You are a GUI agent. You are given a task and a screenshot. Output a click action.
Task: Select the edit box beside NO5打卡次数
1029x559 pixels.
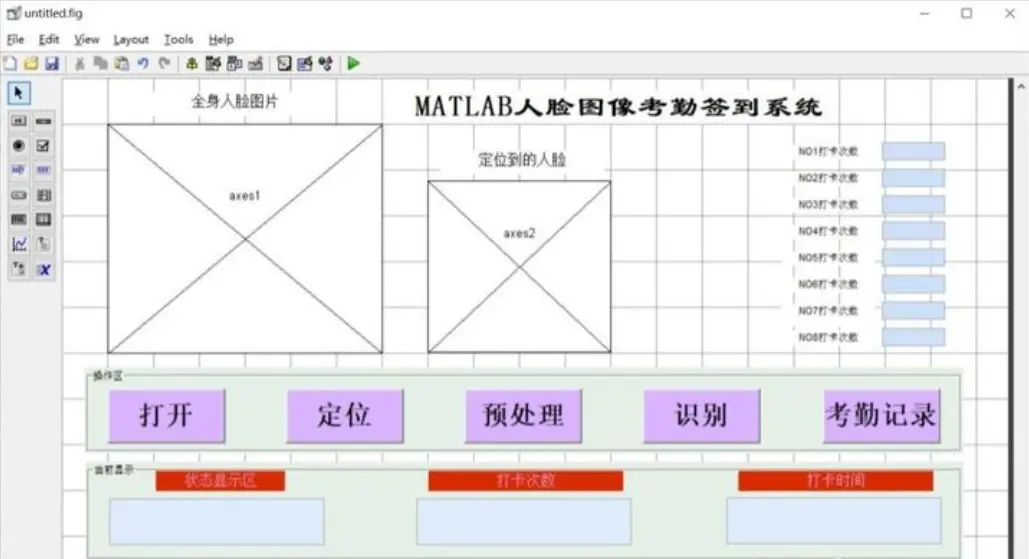tap(914, 257)
